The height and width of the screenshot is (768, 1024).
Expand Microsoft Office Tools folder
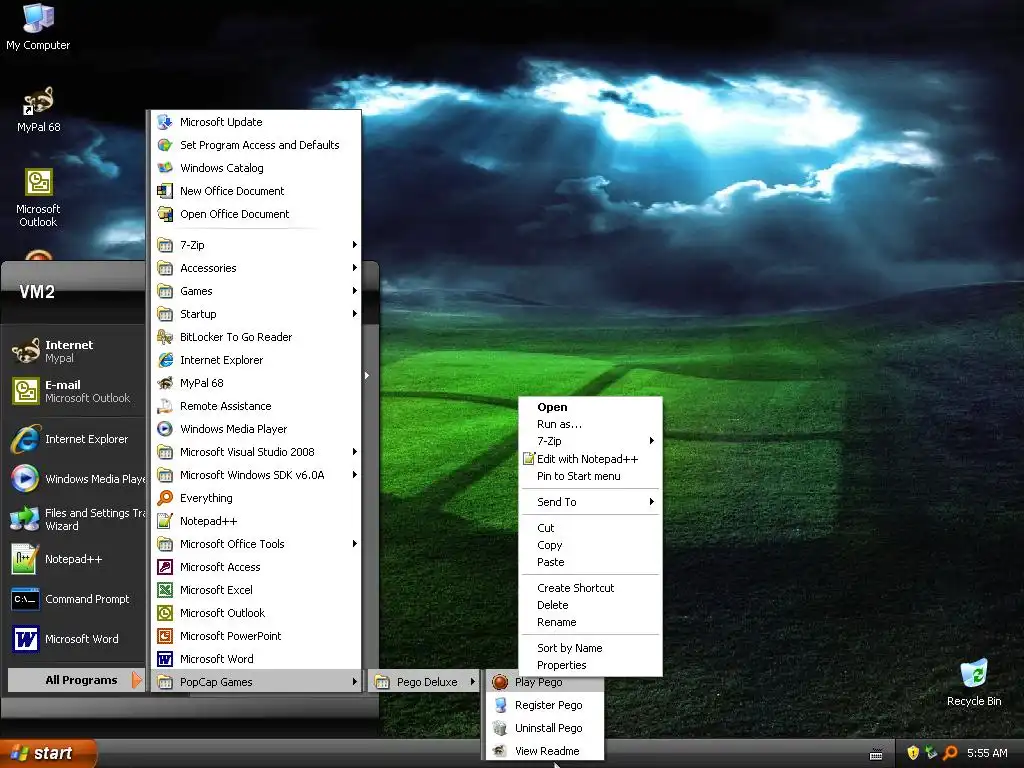pos(256,544)
